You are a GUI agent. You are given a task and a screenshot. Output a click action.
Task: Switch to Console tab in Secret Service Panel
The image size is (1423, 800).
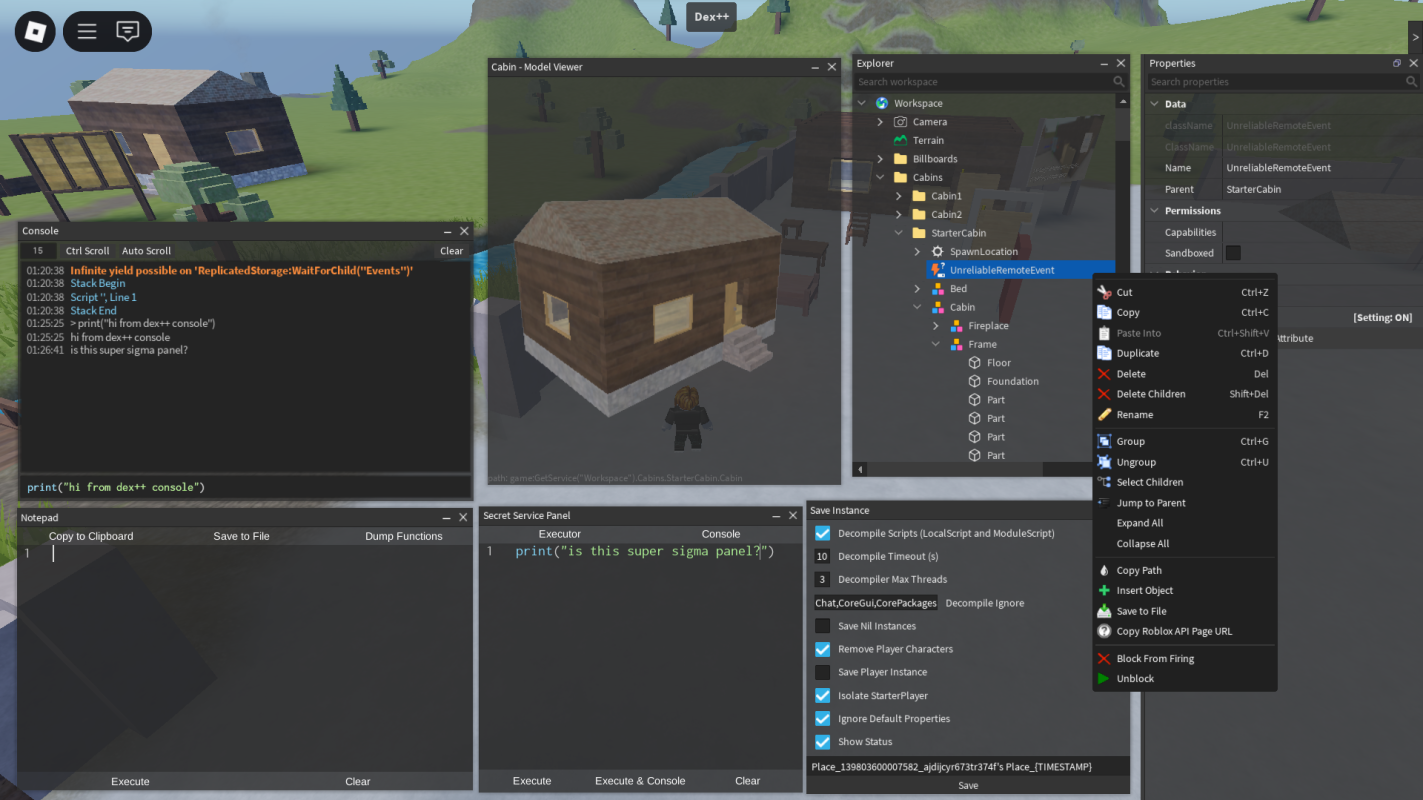coord(721,534)
